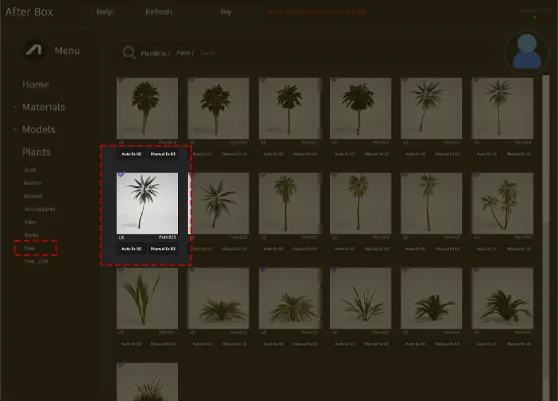Screen dimensions: 558x401
Task: Select the Palm028 thumbnail
Action: (360, 203)
